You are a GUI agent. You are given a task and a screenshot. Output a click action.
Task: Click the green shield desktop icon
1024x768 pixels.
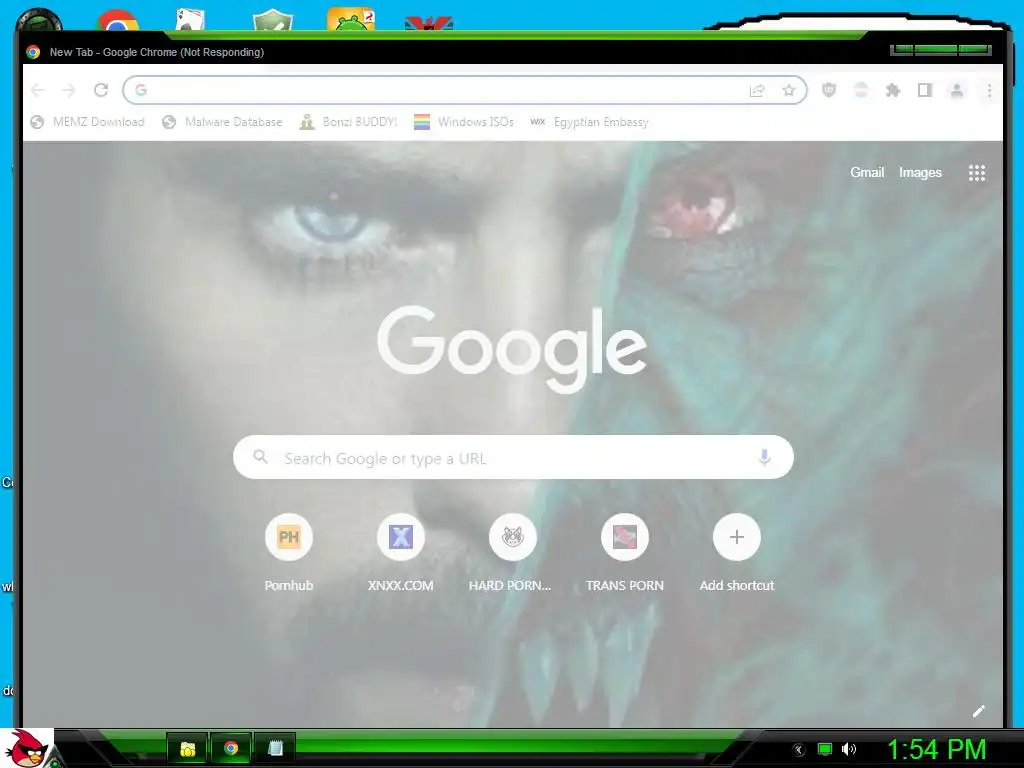[273, 20]
